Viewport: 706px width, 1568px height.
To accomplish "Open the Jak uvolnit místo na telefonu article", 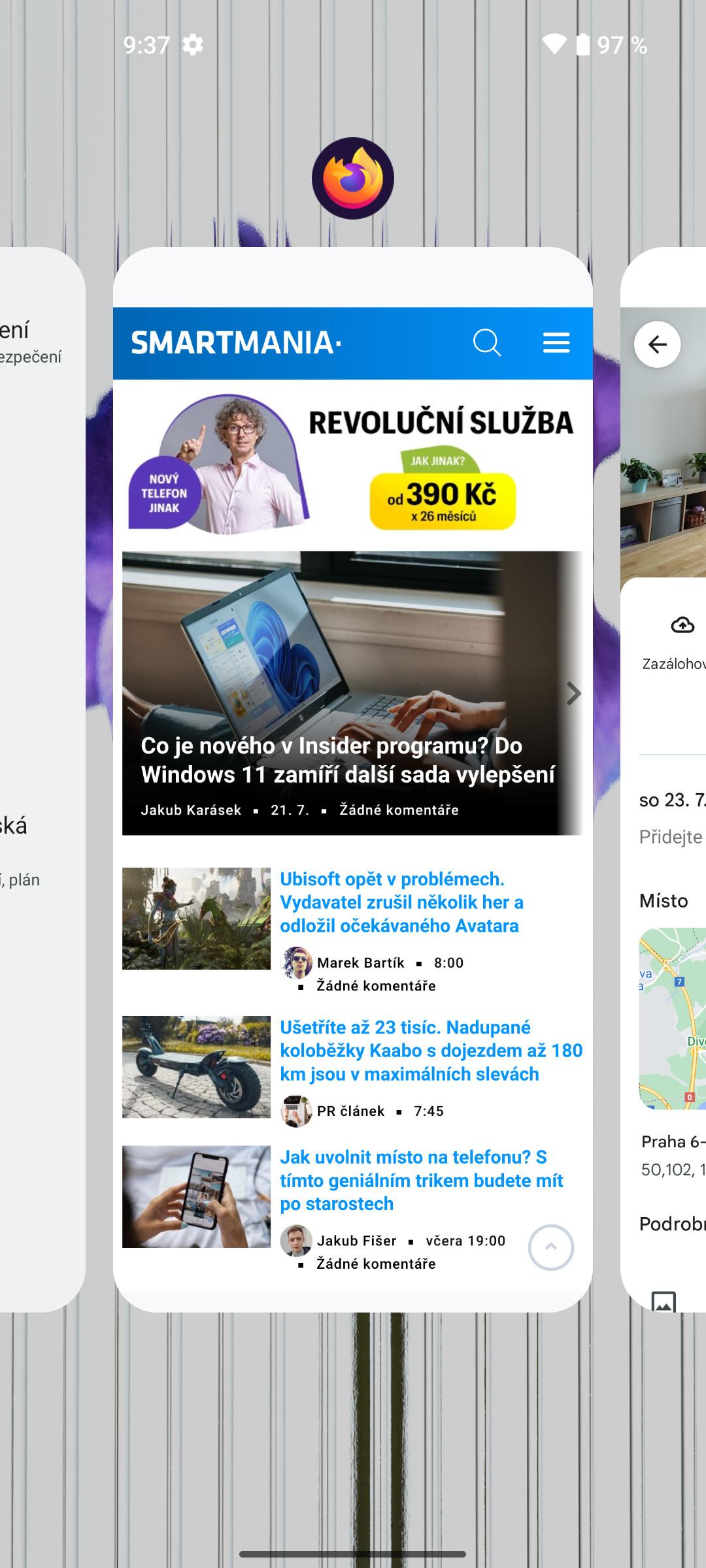I will [422, 1181].
